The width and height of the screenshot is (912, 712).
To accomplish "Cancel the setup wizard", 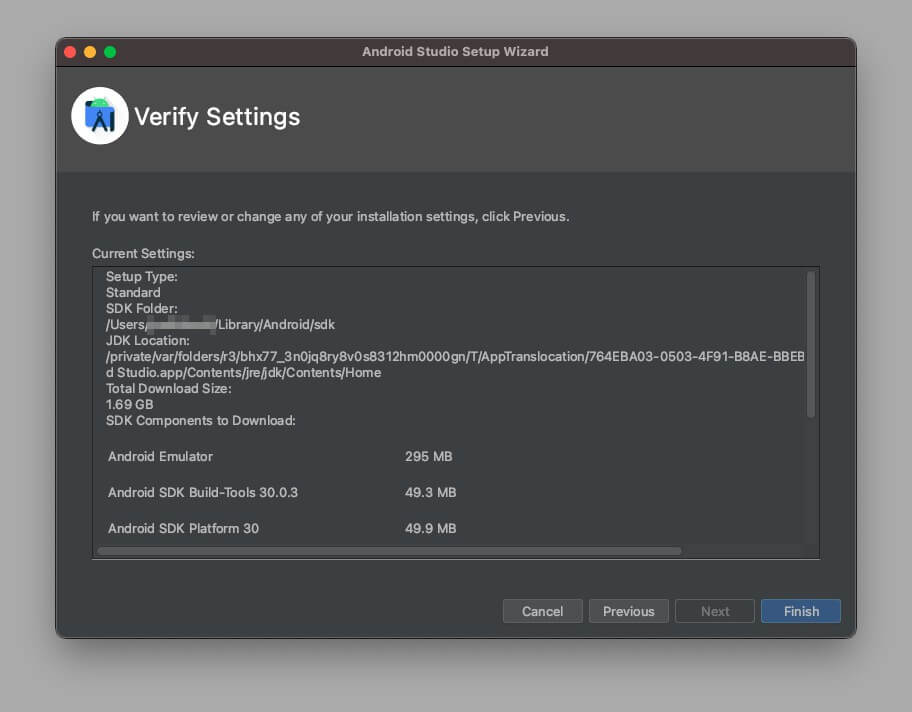I will 542,611.
